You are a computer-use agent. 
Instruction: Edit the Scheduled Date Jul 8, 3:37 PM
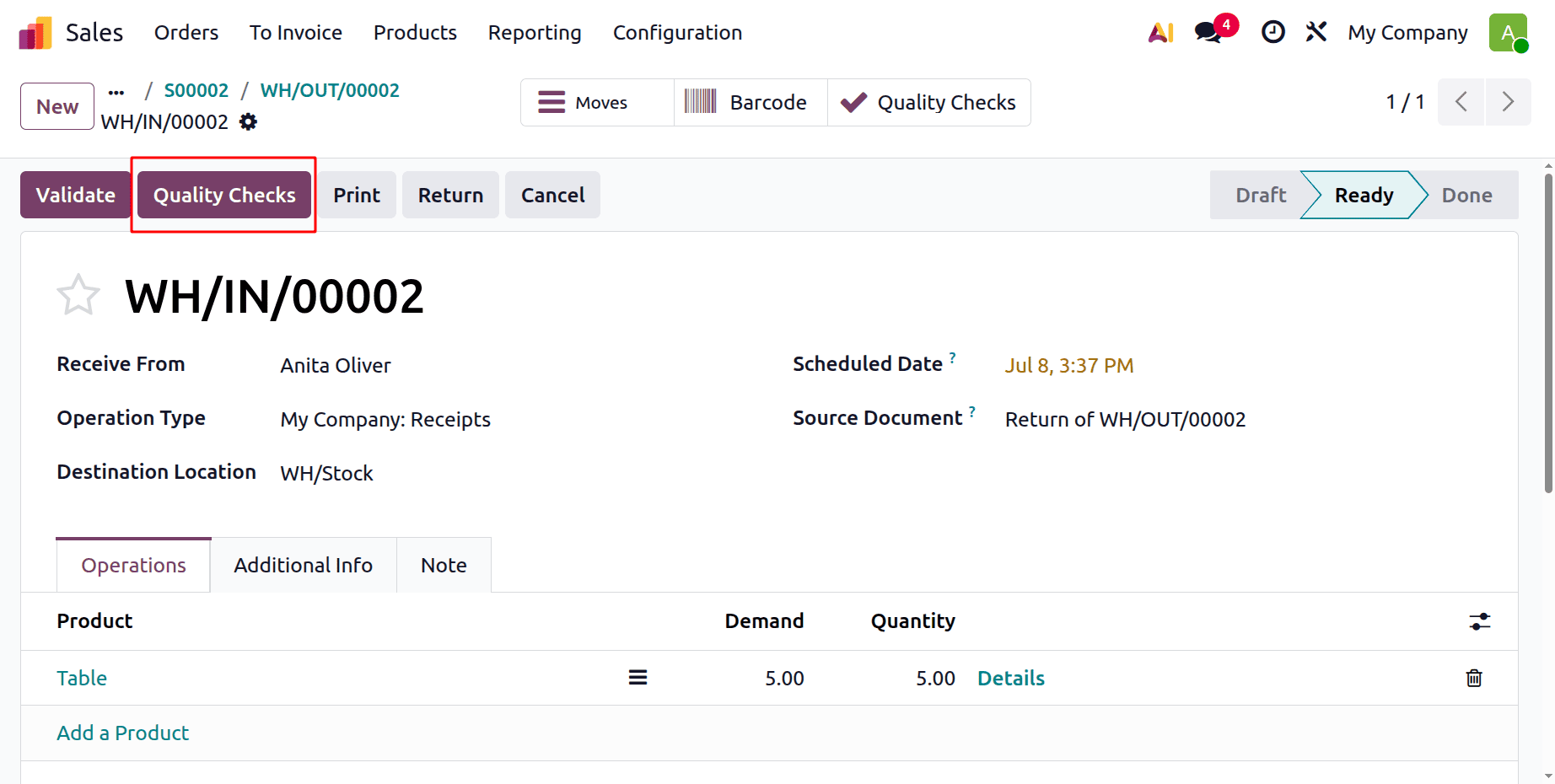[x=1069, y=365]
